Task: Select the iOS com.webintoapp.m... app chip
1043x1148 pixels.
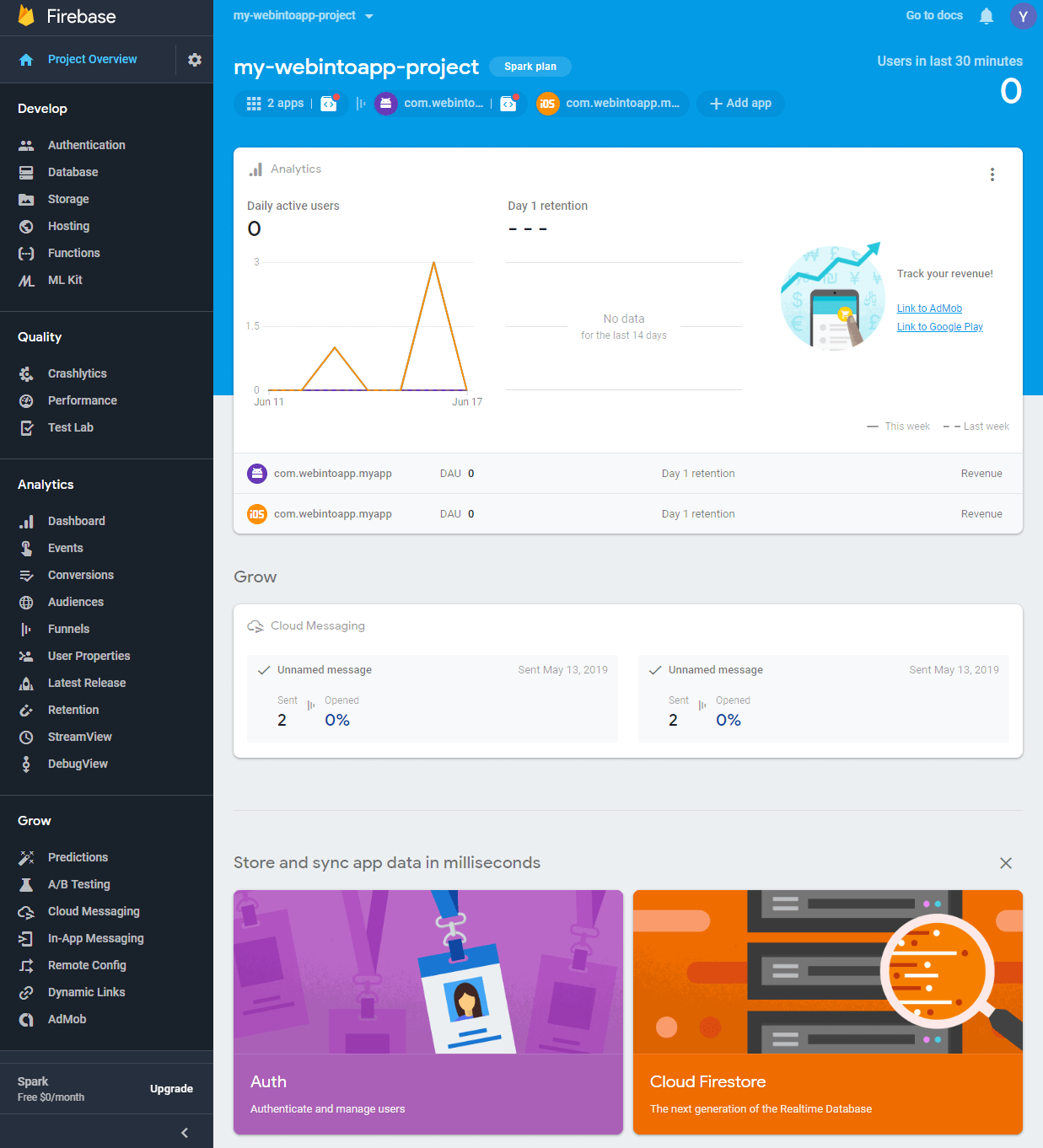Action: coord(613,103)
